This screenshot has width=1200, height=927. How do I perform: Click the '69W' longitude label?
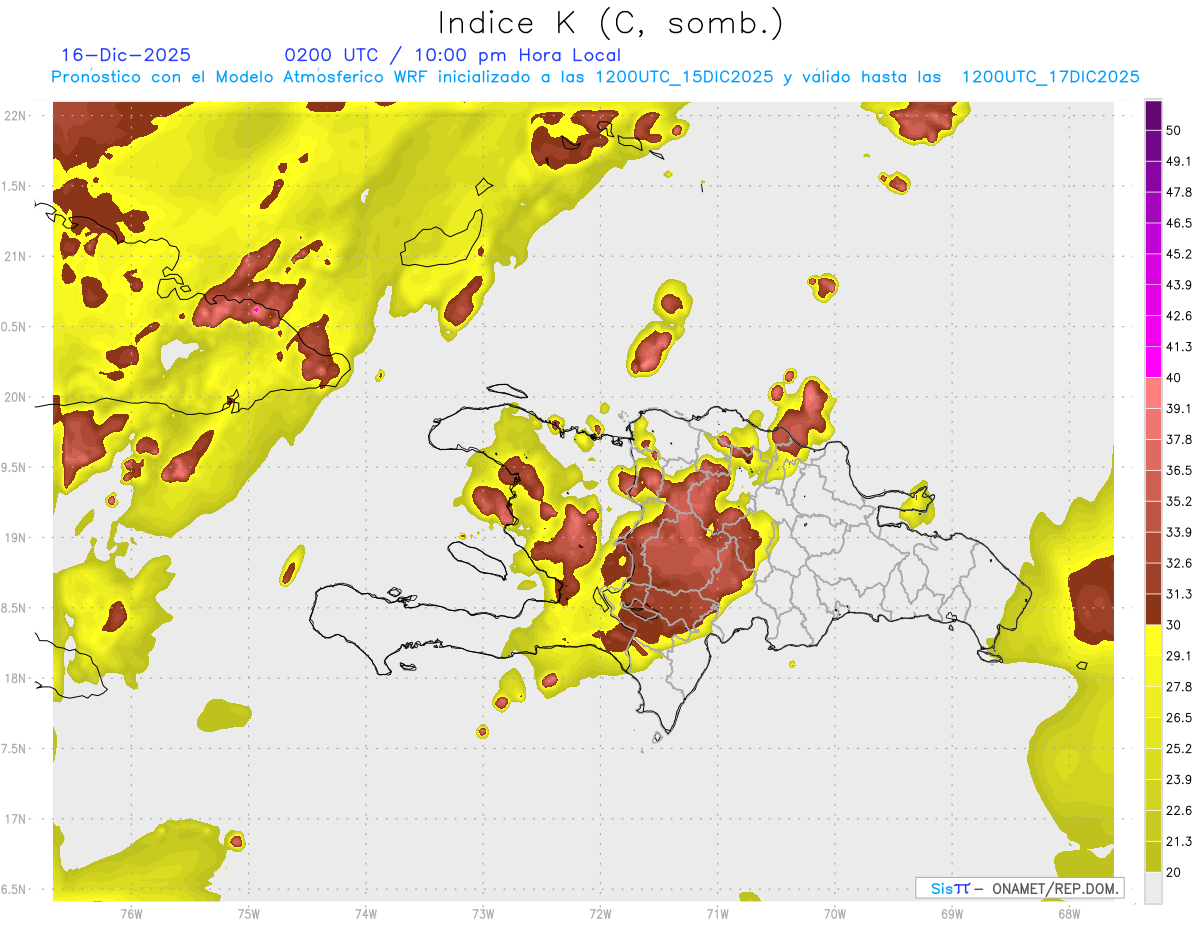pos(952,914)
